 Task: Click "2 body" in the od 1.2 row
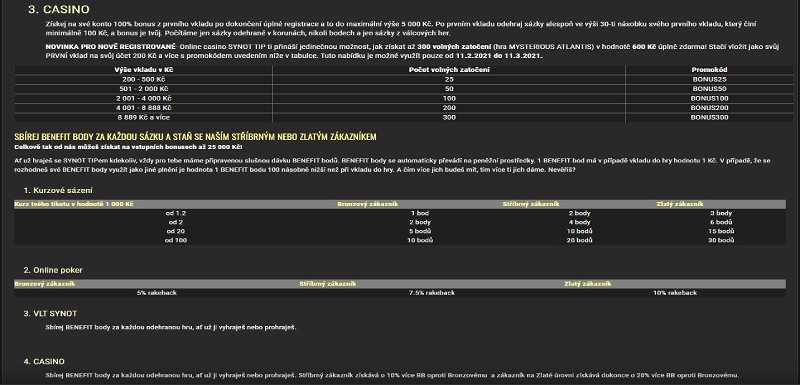click(x=580, y=213)
